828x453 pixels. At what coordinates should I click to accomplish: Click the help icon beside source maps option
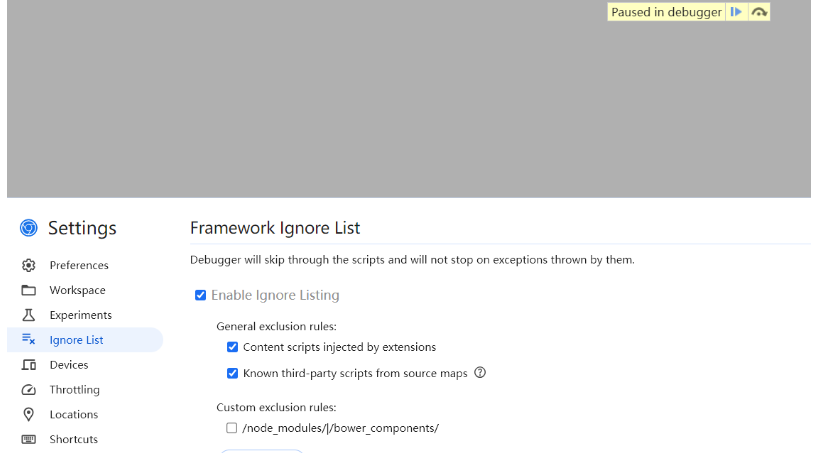click(480, 373)
